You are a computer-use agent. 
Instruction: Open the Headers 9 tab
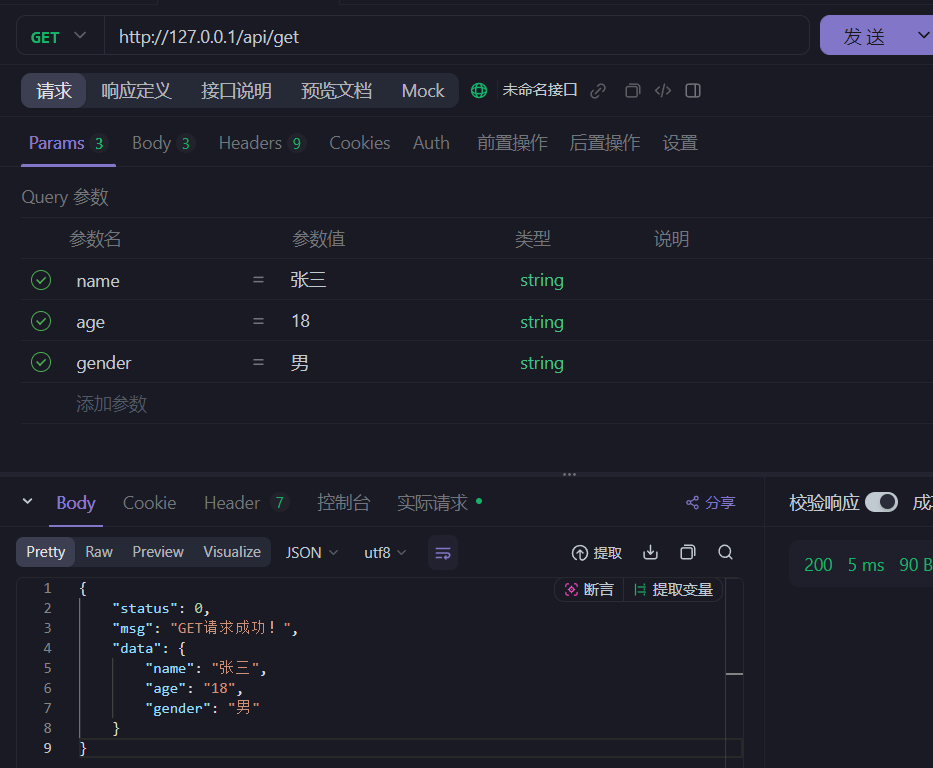262,143
